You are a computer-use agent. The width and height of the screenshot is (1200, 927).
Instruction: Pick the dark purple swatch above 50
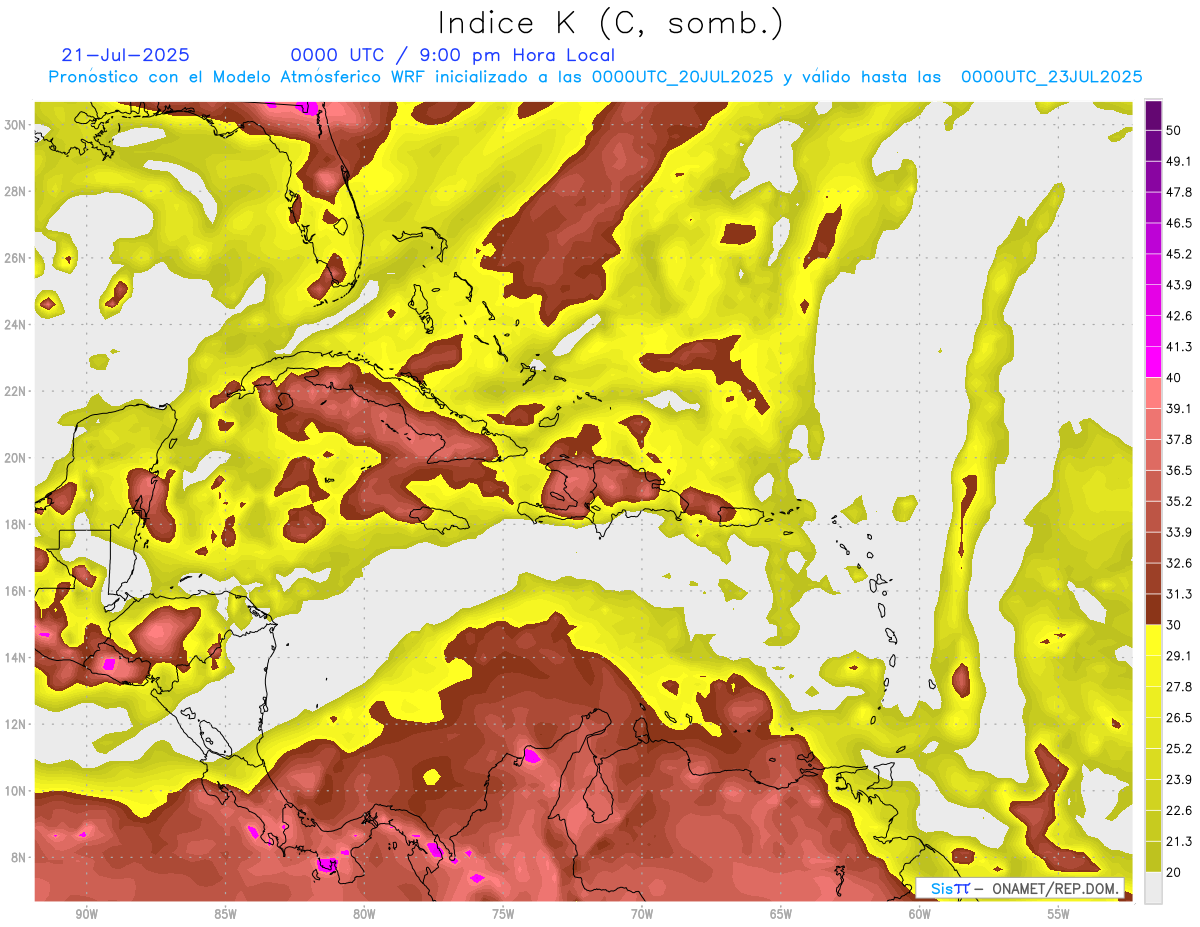point(1153,115)
